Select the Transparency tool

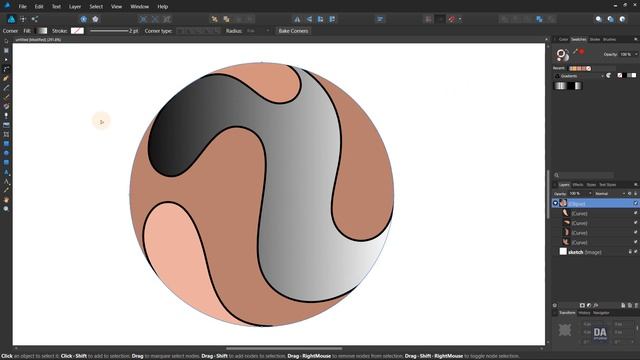click(x=6, y=116)
